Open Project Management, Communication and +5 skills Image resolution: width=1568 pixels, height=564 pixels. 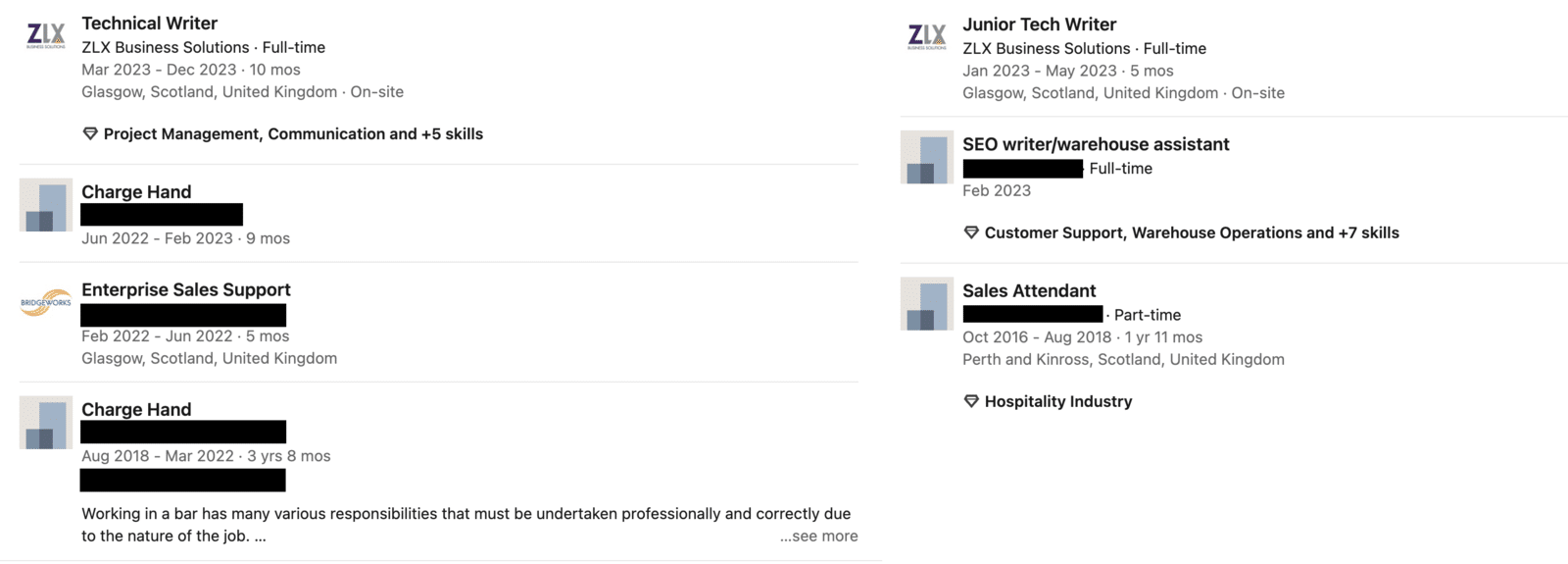point(293,134)
